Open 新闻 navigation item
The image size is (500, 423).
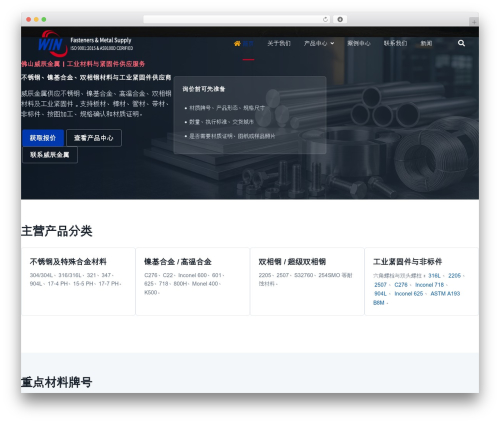pos(426,43)
